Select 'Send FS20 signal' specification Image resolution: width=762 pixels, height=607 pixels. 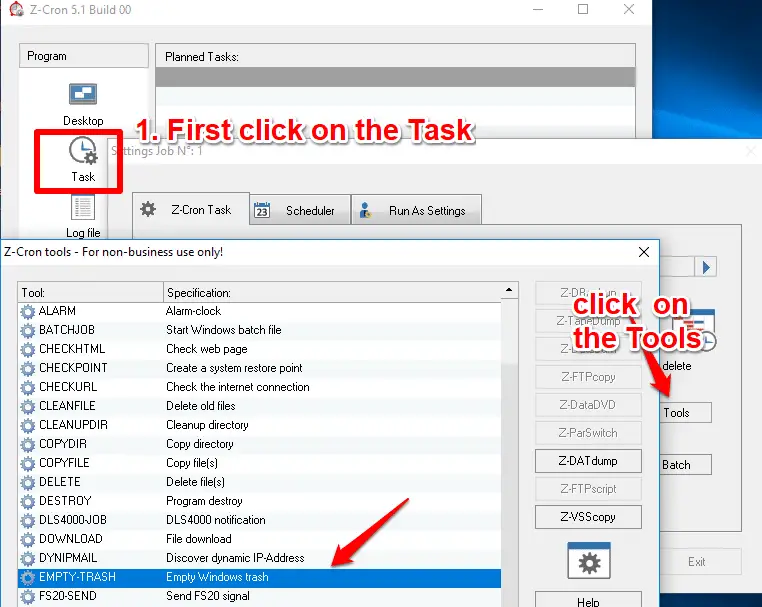(x=208, y=596)
